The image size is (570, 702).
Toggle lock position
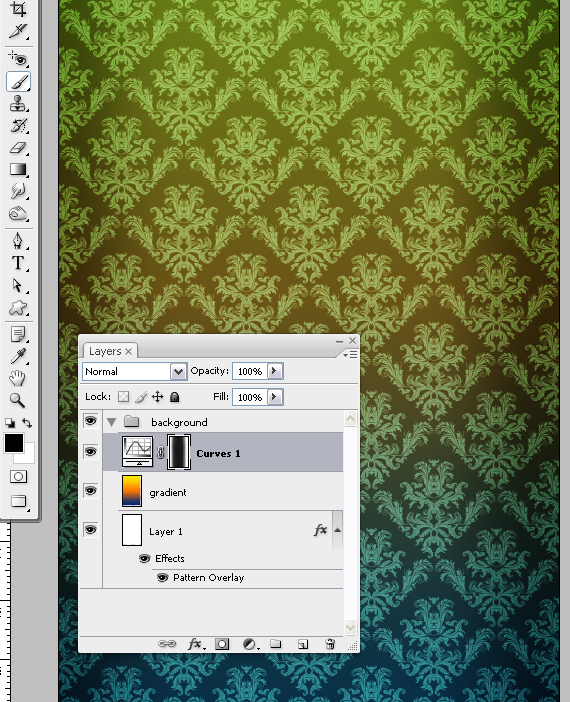coord(158,397)
